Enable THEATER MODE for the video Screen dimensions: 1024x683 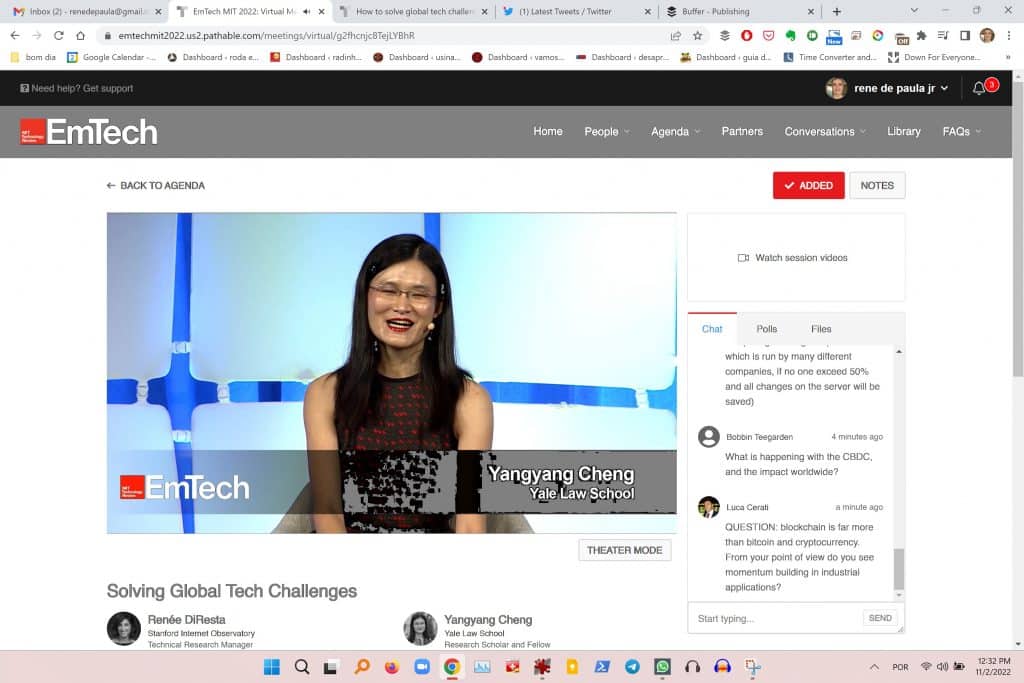click(624, 550)
